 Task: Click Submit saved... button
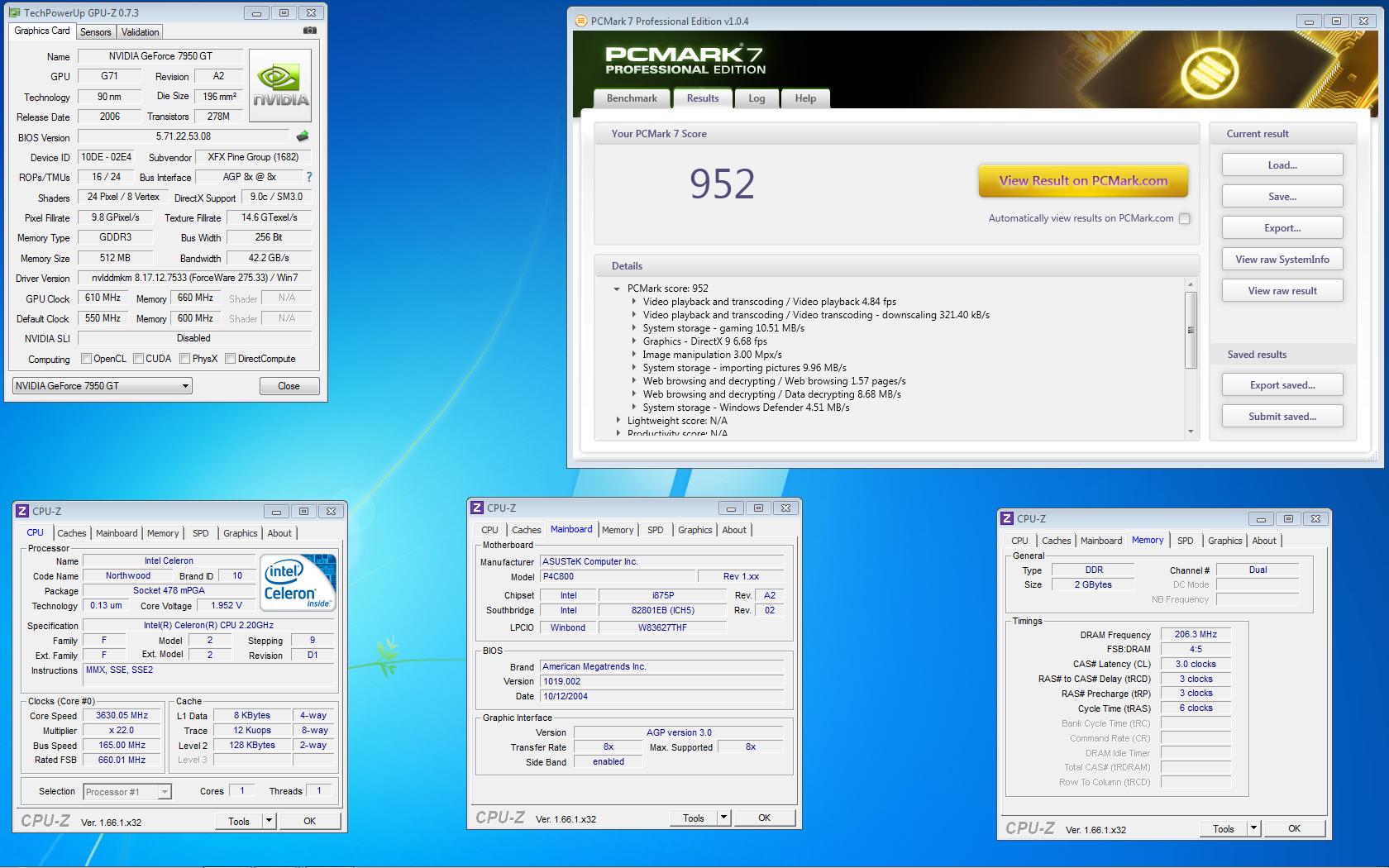coord(1282,417)
